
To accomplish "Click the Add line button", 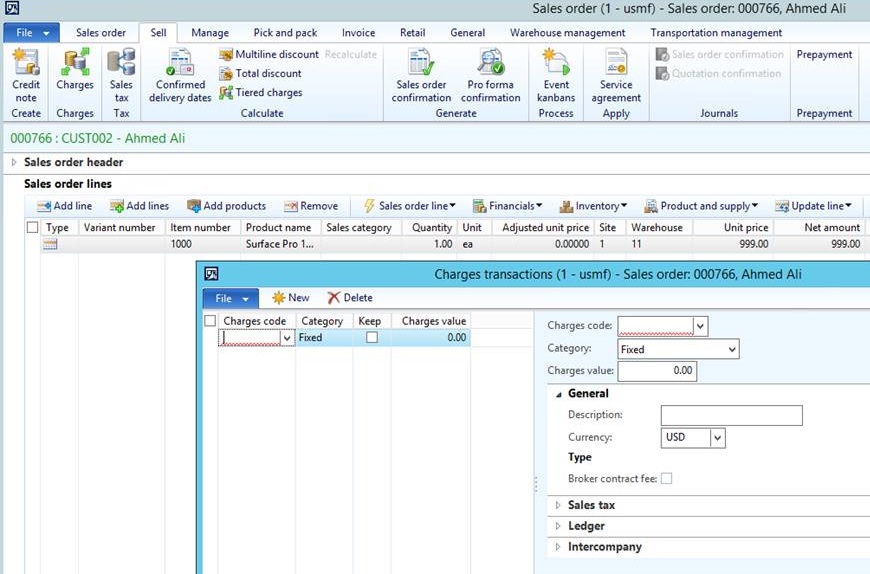I will (x=64, y=206).
